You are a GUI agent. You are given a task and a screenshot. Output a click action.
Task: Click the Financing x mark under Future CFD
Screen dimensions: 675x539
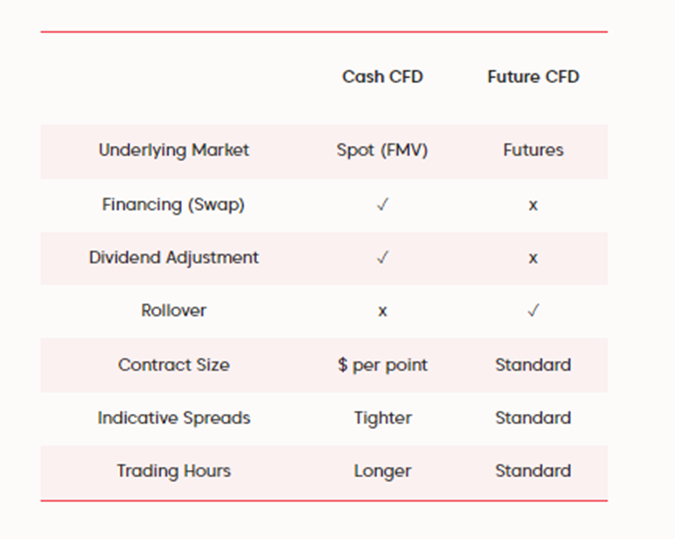click(533, 204)
